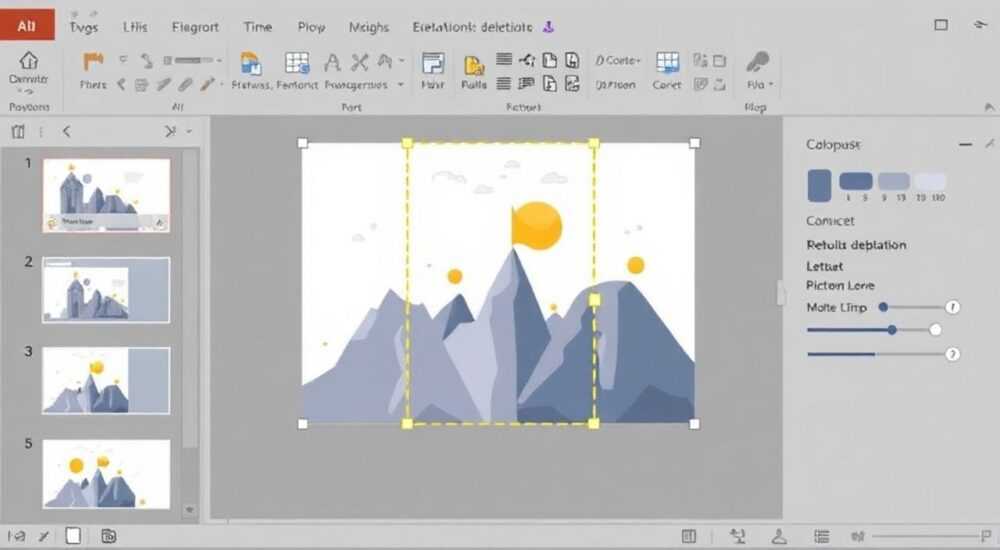
Task: Click the copy-style status bar icon beside the page icon
Action: point(109,536)
